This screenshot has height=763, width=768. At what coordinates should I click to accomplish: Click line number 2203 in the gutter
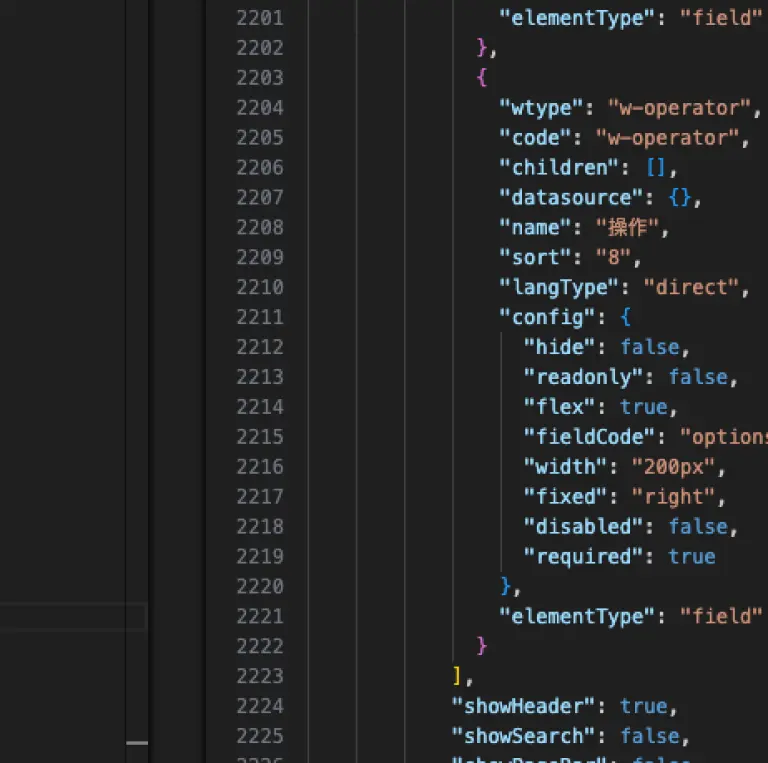(260, 78)
